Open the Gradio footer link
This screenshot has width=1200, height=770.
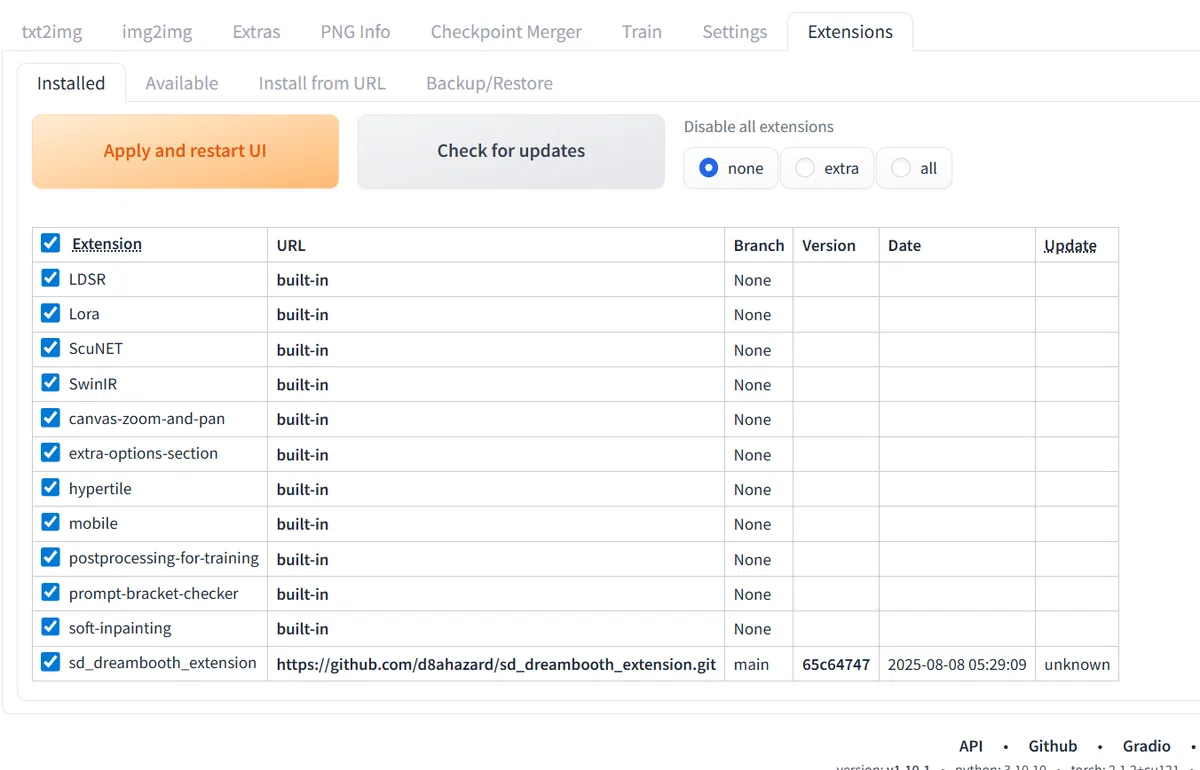pos(1147,746)
